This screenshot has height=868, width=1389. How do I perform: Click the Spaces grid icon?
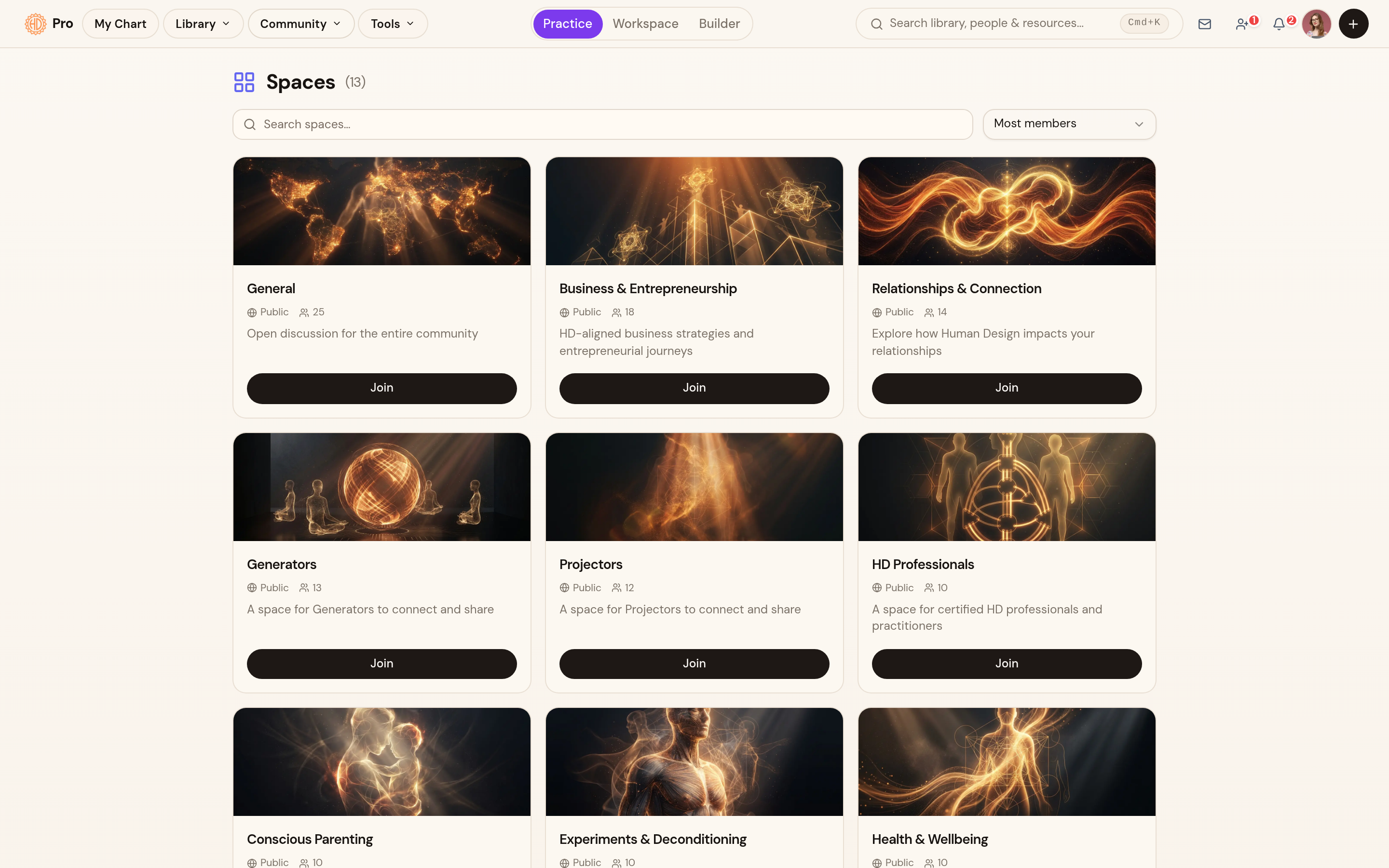(x=244, y=82)
